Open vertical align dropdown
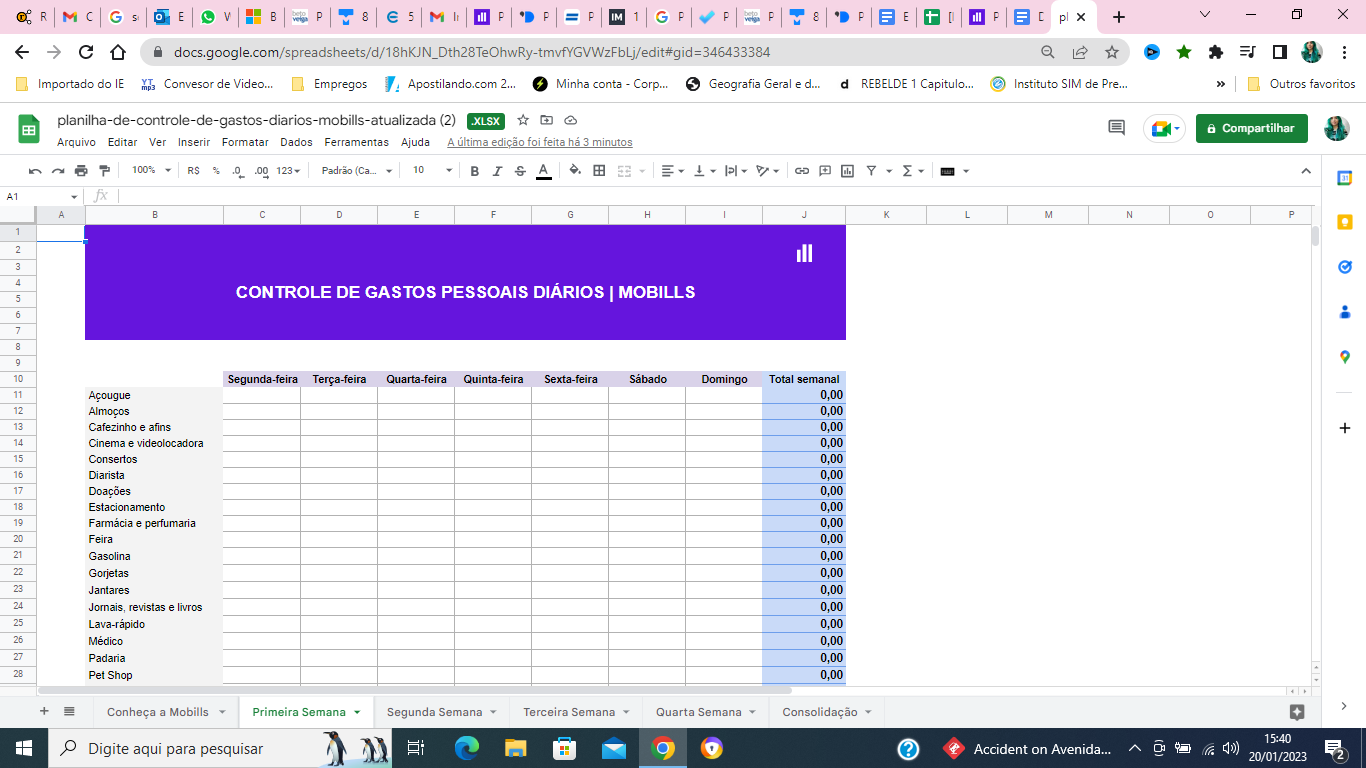Screen dimensions: 1366x768 tap(704, 171)
